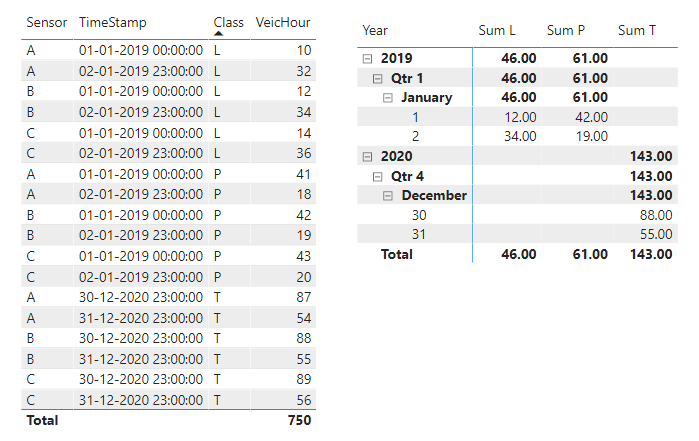
Task: Select the 2019 year label
Action: 396,58
